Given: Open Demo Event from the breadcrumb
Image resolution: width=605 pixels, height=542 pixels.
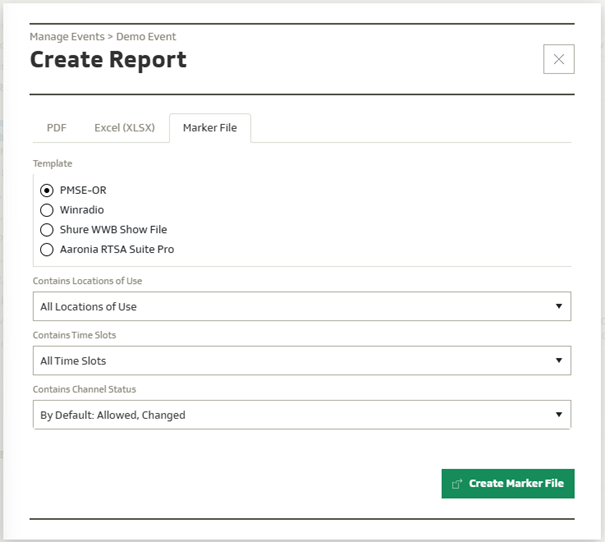Looking at the screenshot, I should 146,37.
